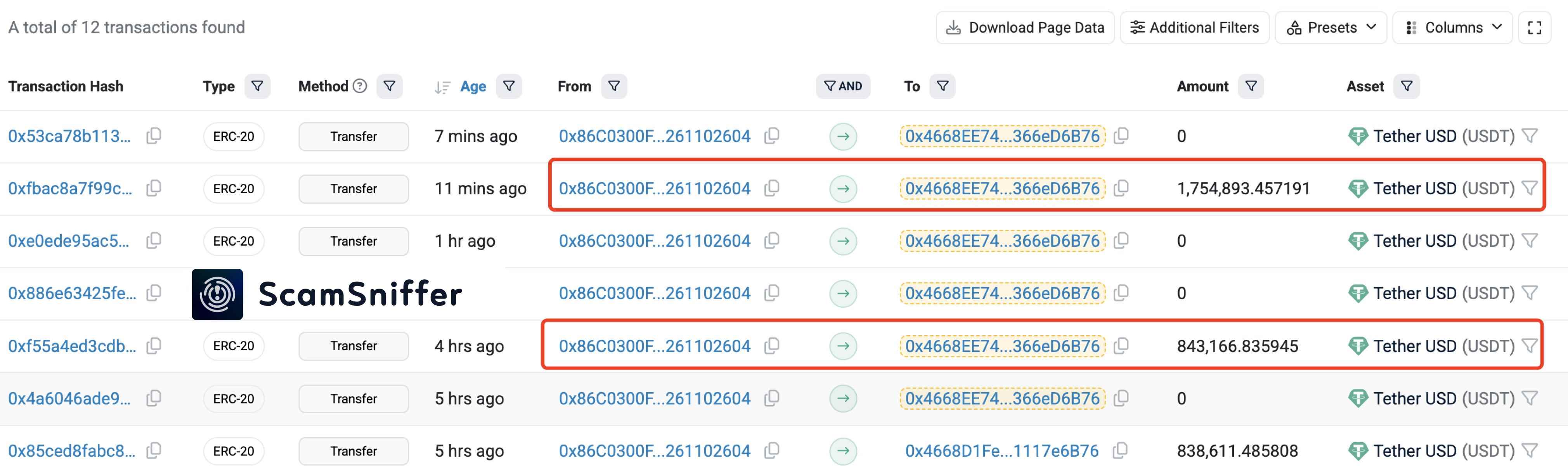The height and width of the screenshot is (476, 1568).
Task: Enter fullscreen table view
Action: click(1535, 28)
